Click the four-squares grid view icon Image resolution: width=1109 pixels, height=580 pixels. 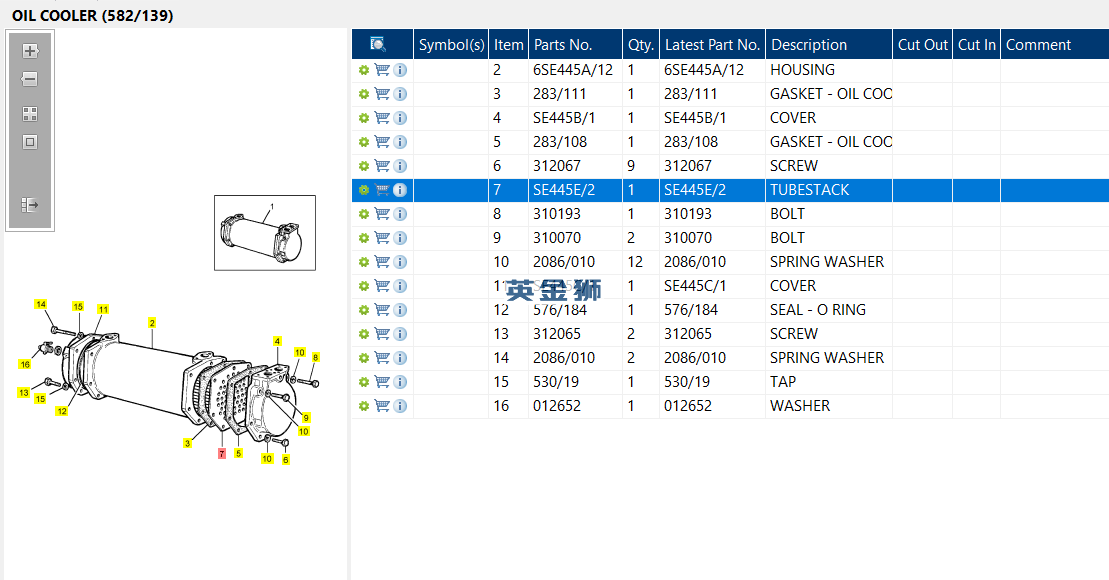coord(30,114)
